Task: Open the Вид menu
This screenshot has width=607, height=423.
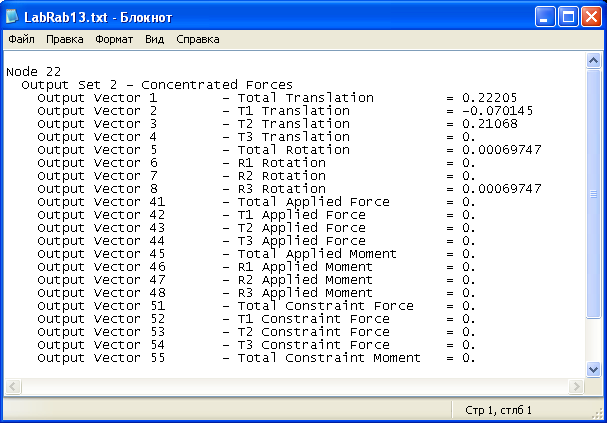Action: tap(154, 40)
